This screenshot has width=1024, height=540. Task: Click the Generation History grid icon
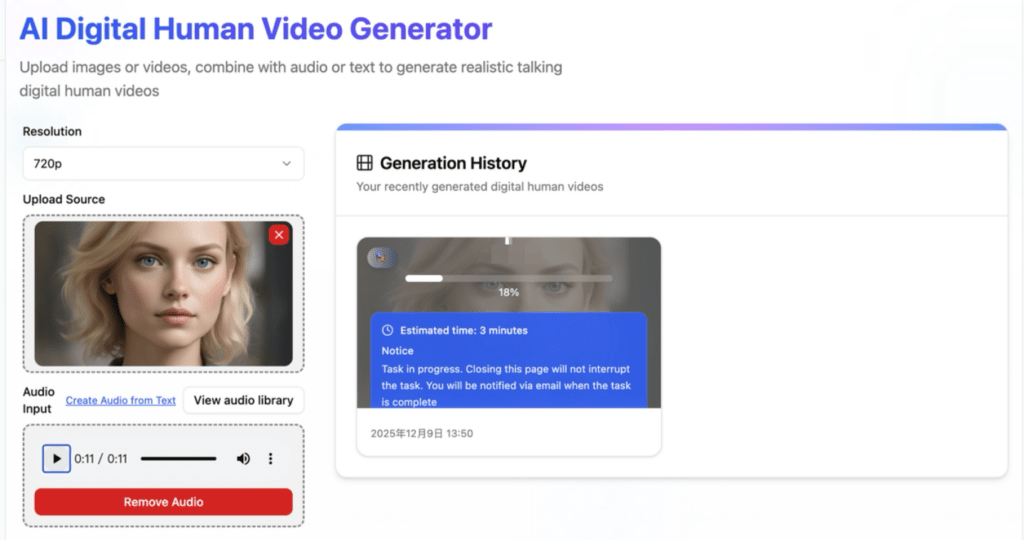tap(364, 163)
